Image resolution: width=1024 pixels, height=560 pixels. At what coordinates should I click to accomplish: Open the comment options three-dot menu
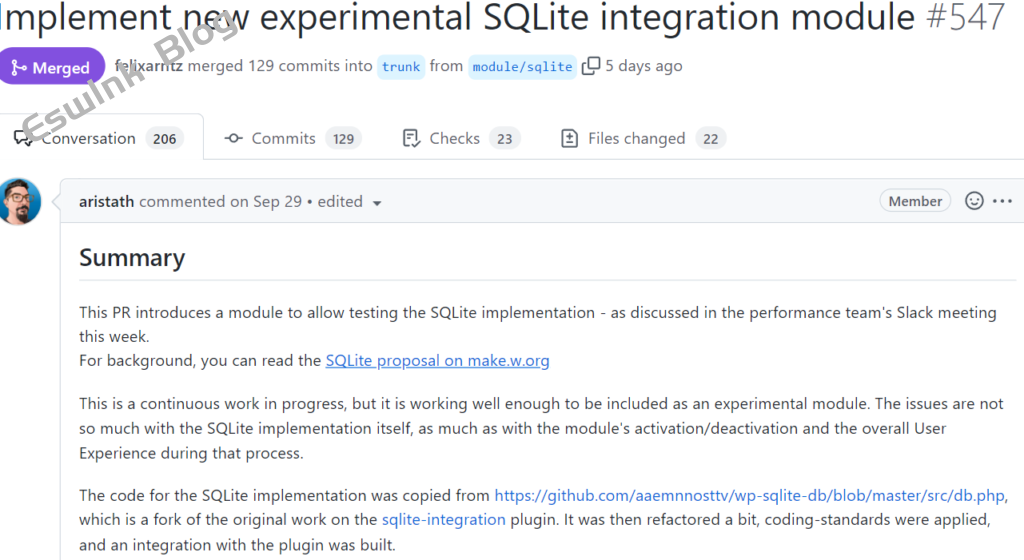click(1003, 201)
